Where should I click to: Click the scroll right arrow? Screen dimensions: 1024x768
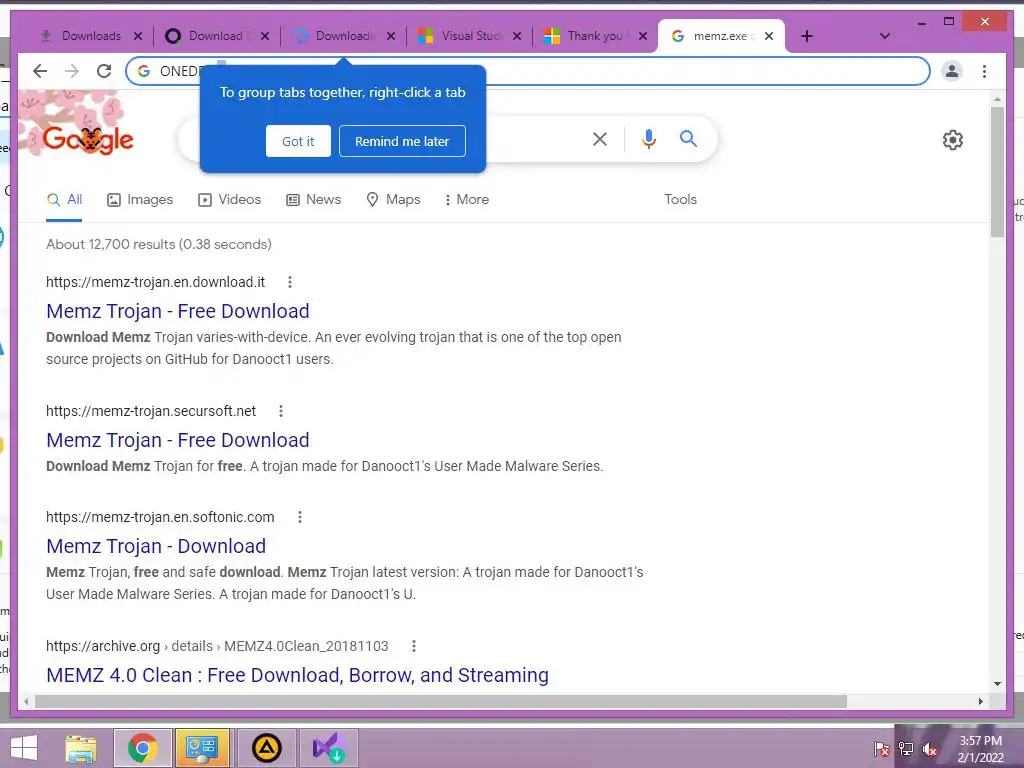981,701
